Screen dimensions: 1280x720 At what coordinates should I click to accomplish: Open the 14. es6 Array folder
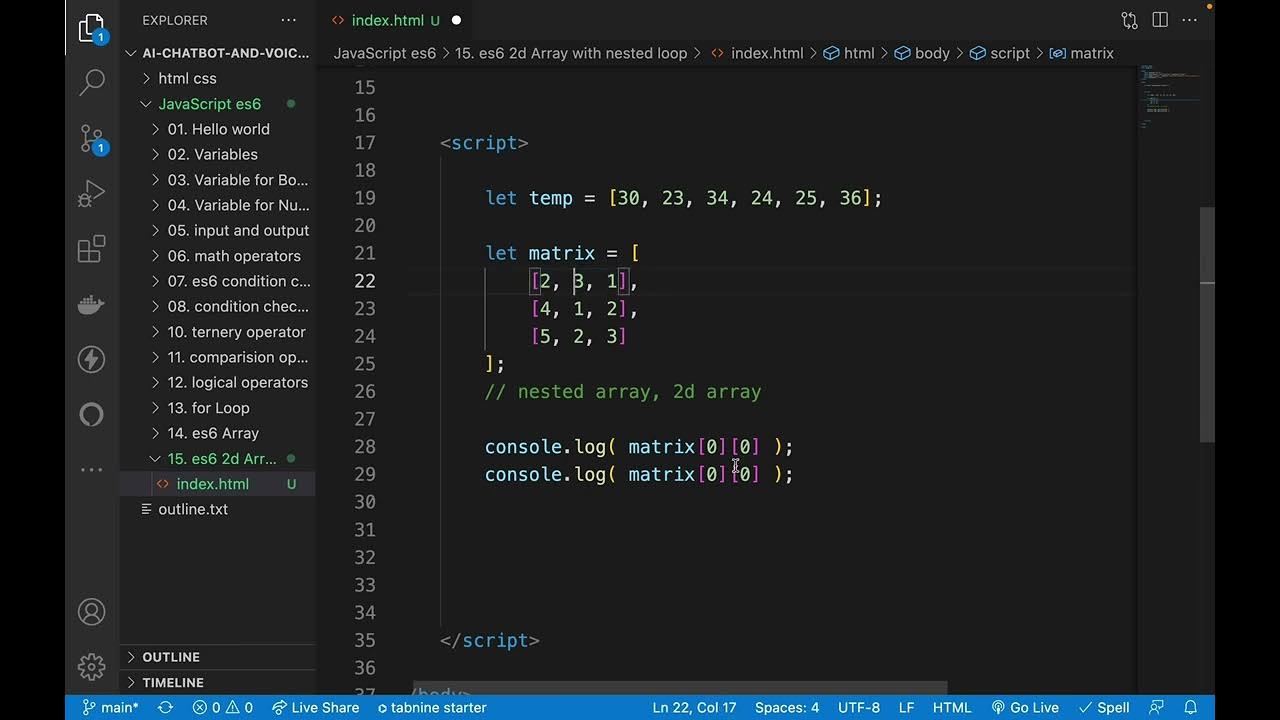coord(217,433)
